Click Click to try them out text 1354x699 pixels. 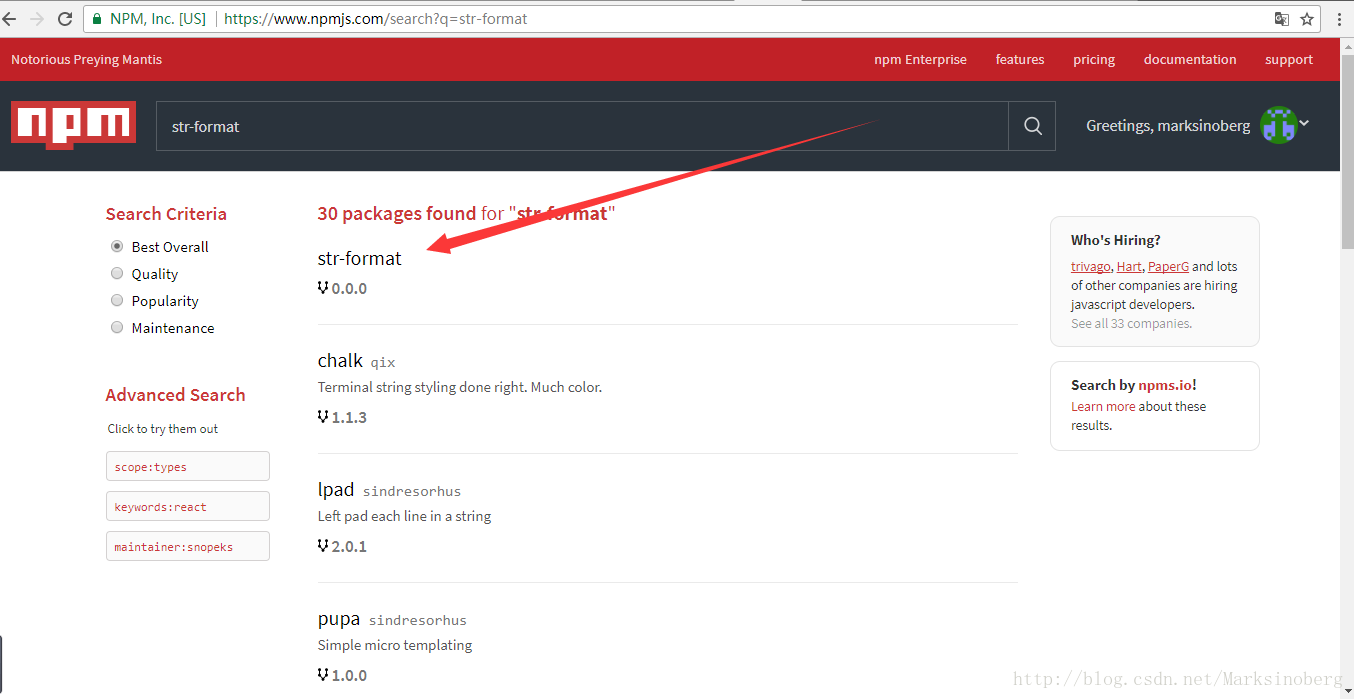click(x=163, y=429)
